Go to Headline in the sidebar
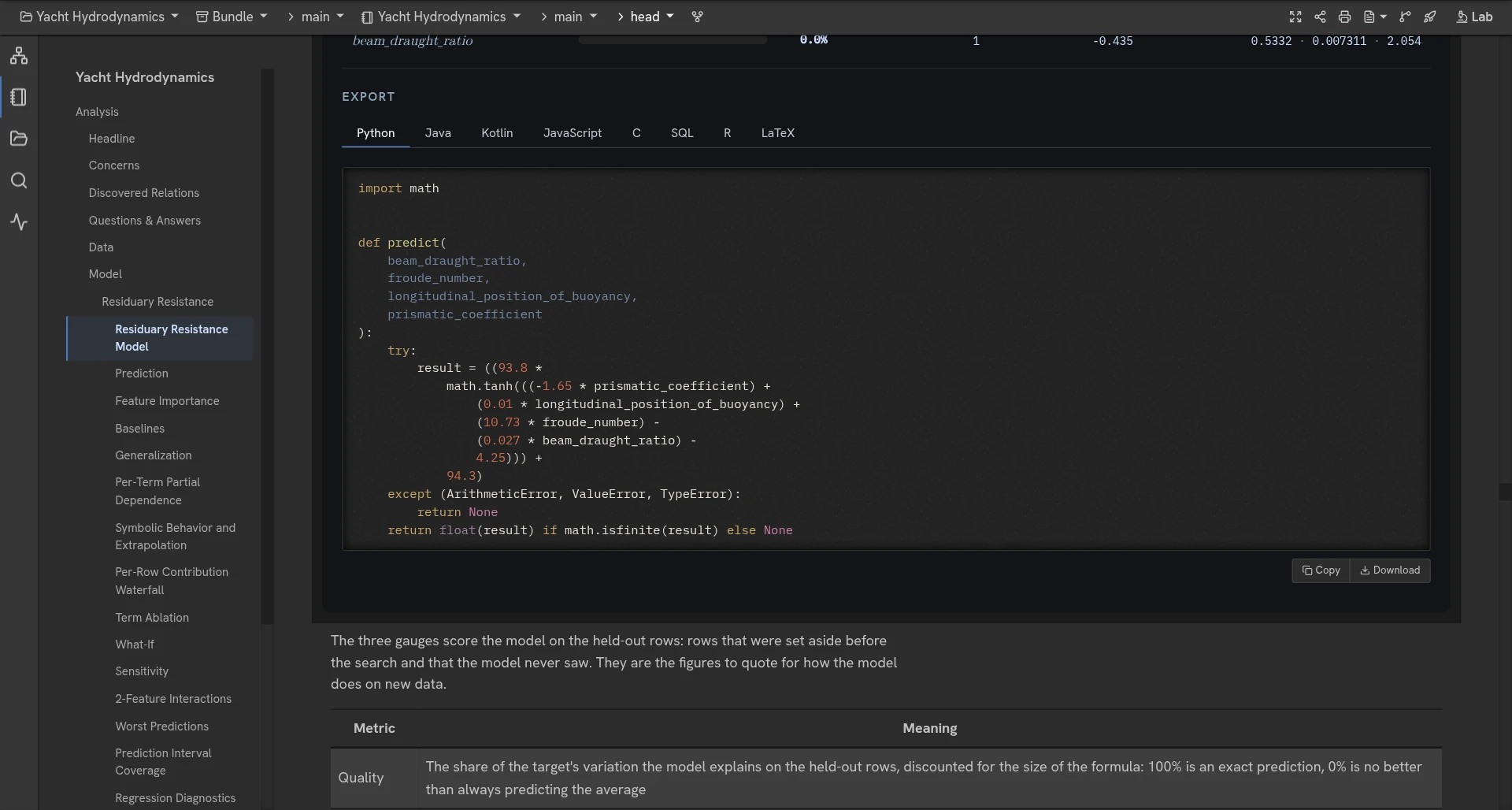This screenshot has width=1512, height=810. click(x=112, y=139)
